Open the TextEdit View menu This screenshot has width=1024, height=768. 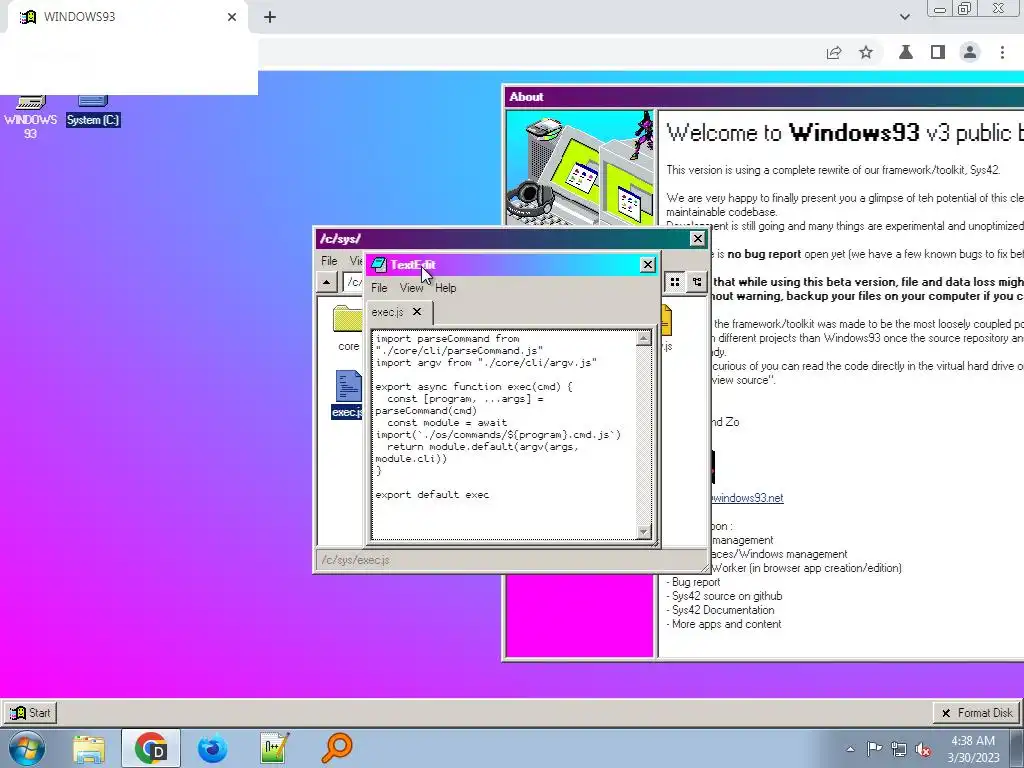411,288
